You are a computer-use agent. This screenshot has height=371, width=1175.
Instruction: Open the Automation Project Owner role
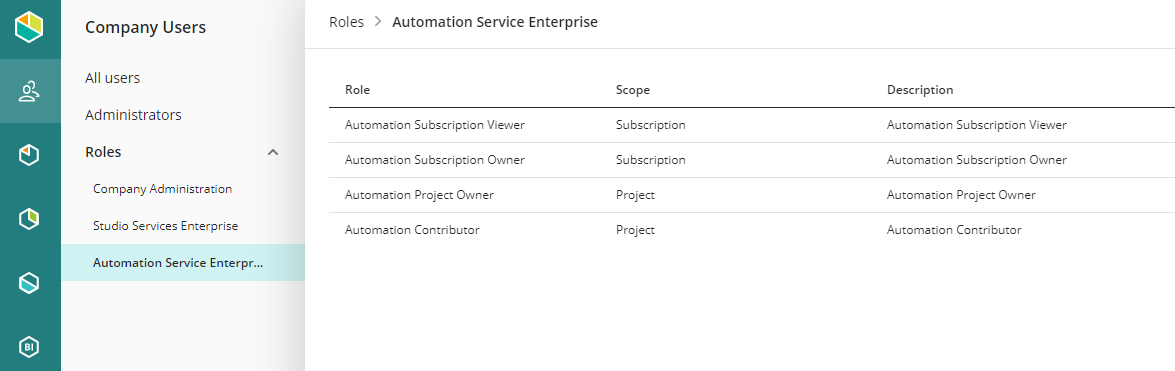coord(419,195)
